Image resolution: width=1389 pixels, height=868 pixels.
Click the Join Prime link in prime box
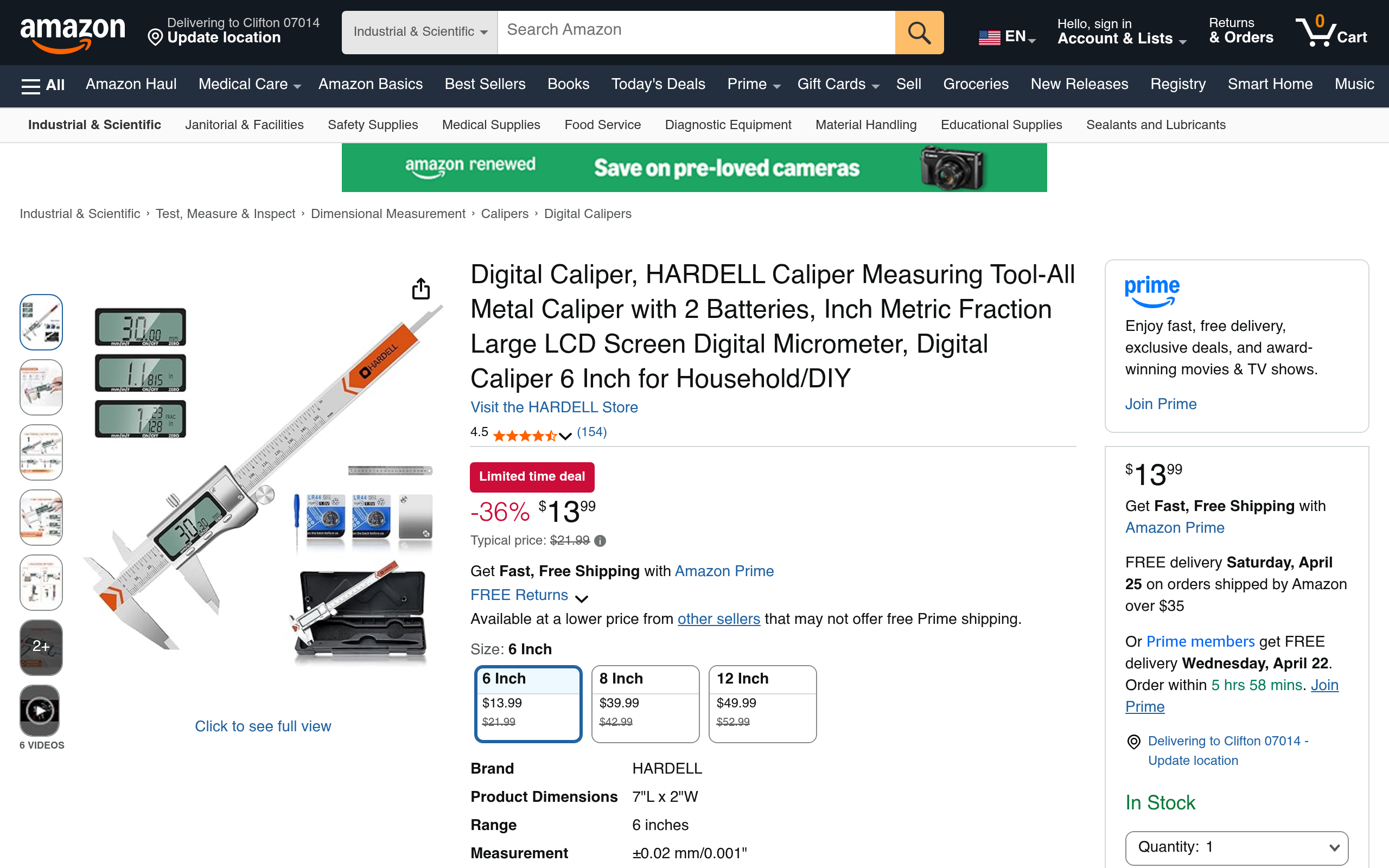[x=1161, y=404]
